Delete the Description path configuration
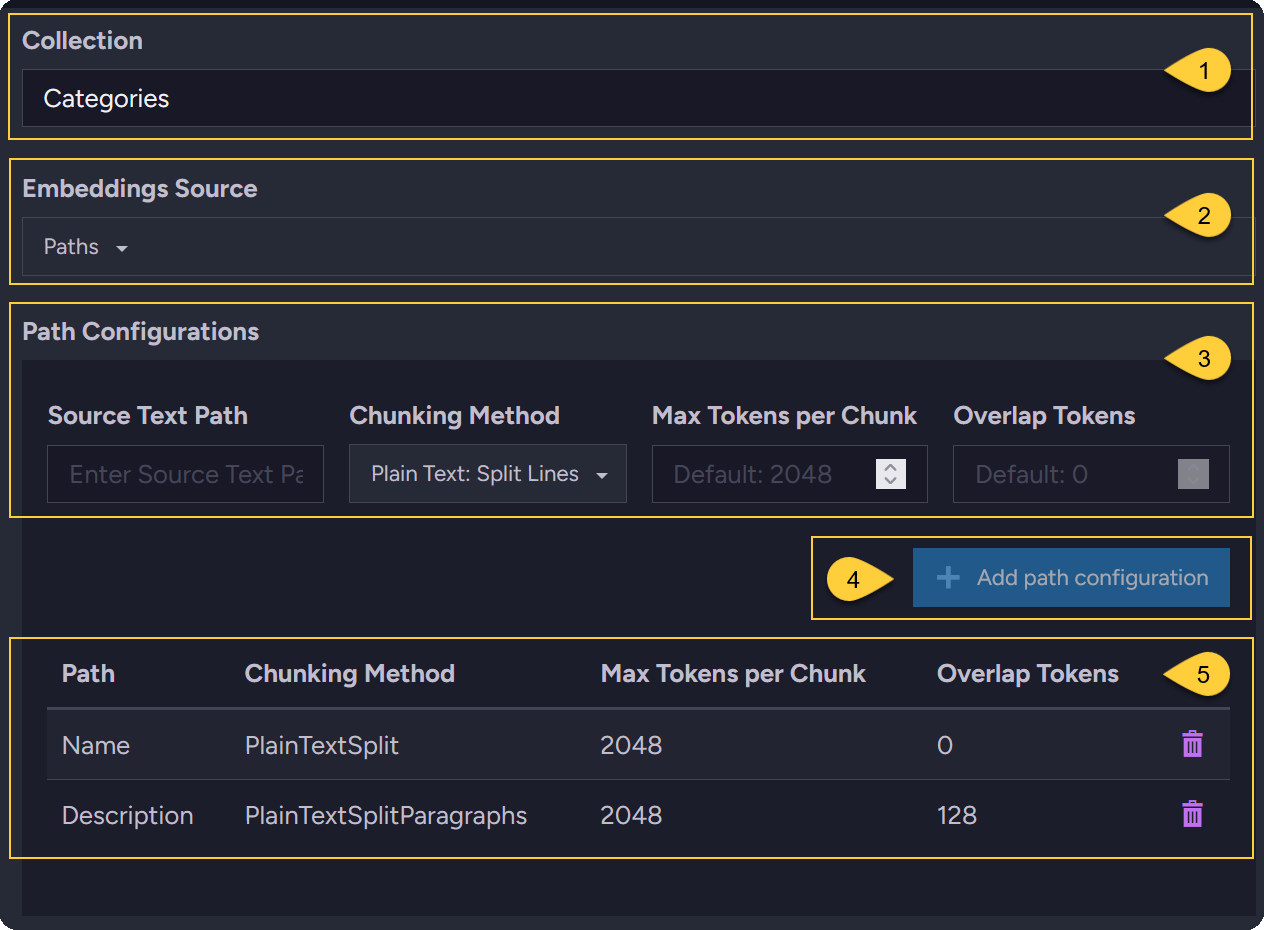 click(x=1191, y=814)
